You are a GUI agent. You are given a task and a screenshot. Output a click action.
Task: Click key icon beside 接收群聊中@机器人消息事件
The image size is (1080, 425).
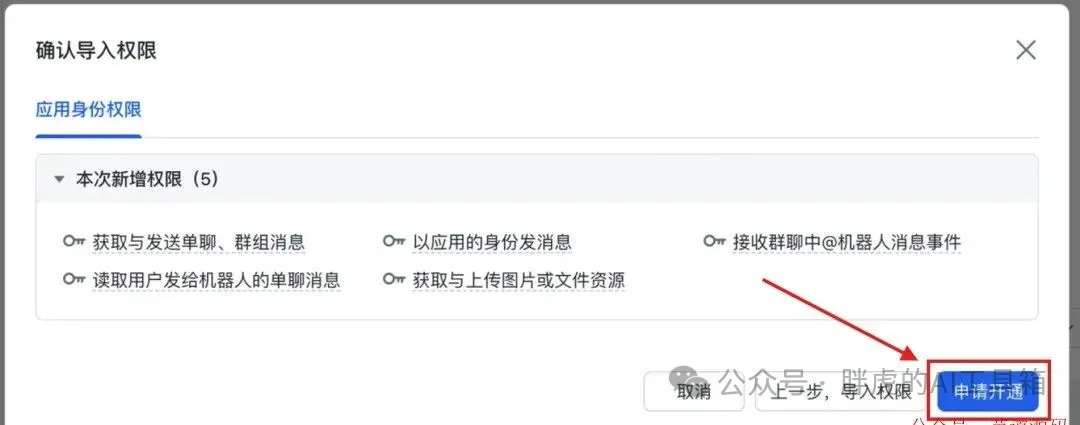(714, 242)
